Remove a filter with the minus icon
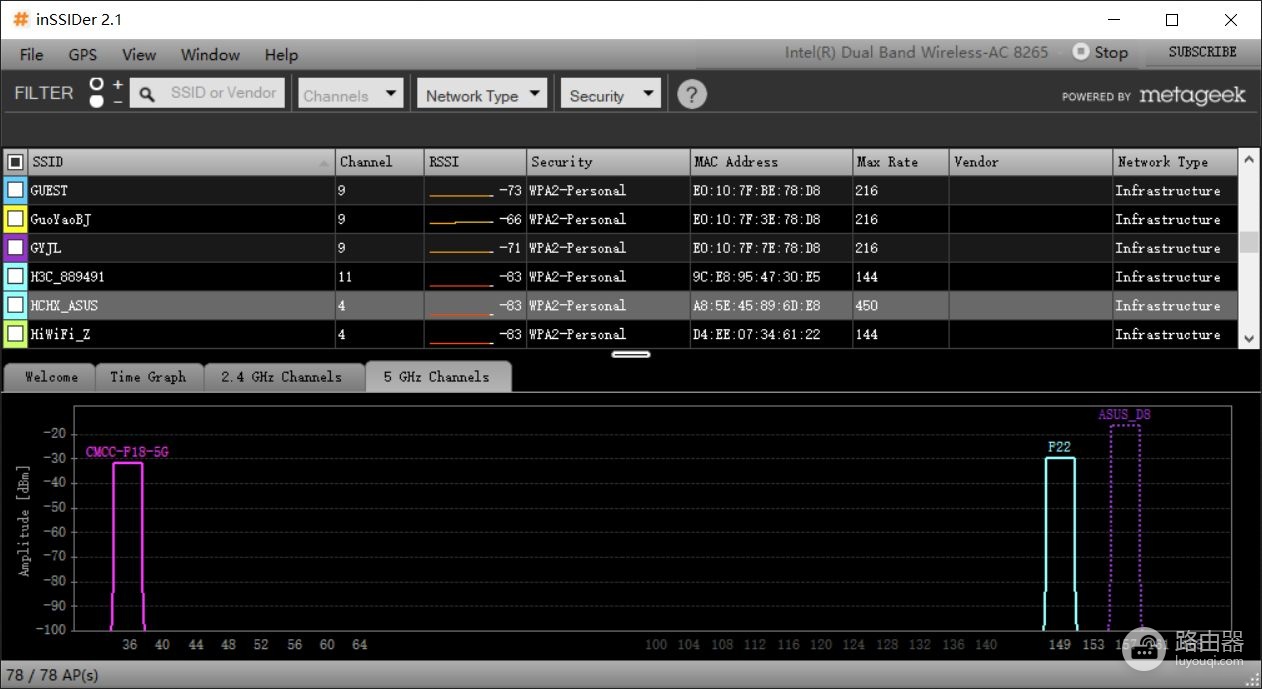This screenshot has height=689, width=1262. coord(118,101)
